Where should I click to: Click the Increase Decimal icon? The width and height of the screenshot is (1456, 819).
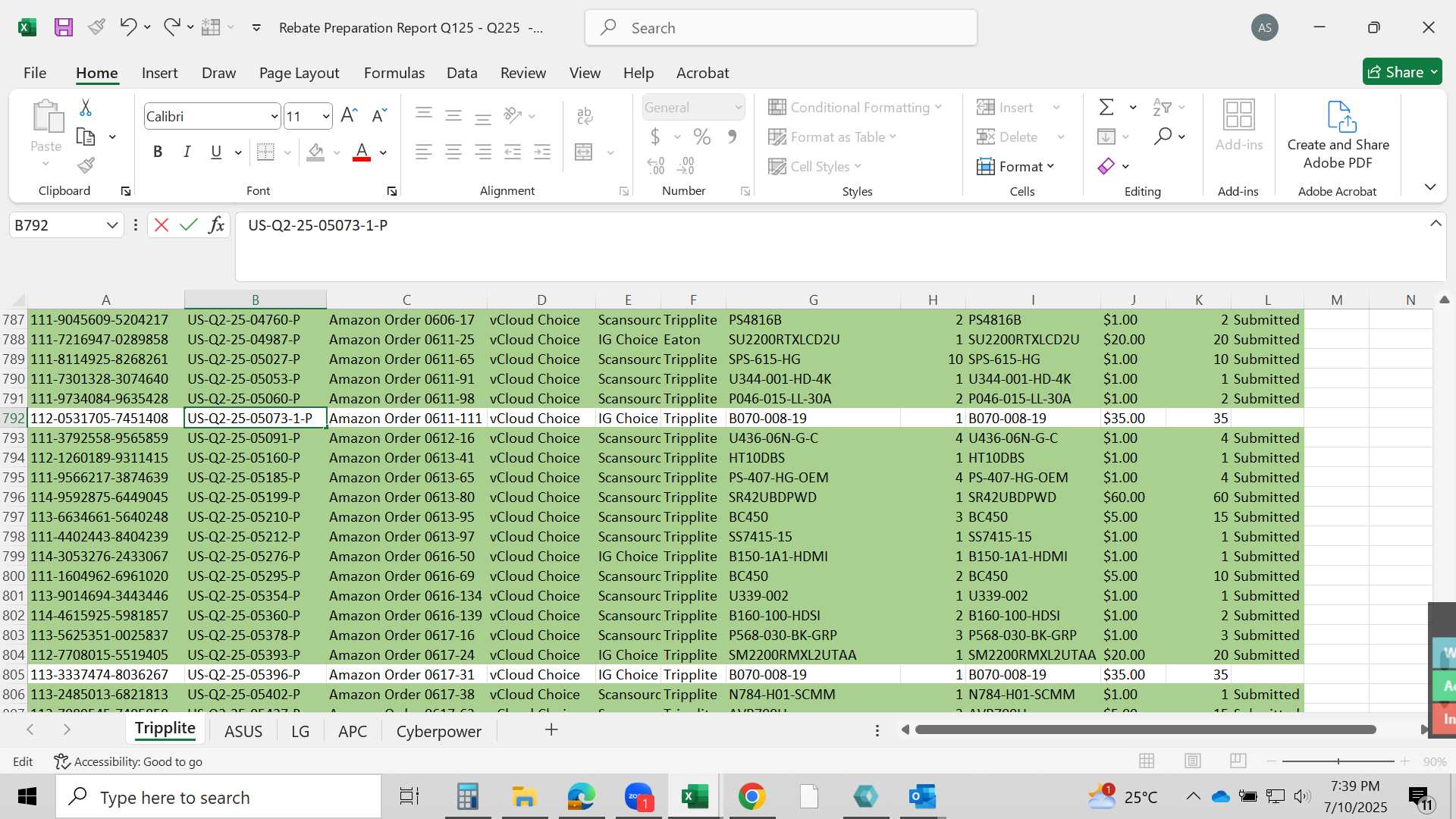656,166
